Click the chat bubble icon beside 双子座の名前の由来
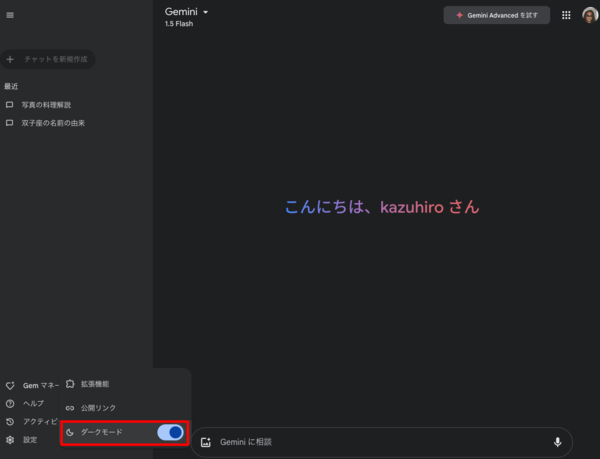 10,123
